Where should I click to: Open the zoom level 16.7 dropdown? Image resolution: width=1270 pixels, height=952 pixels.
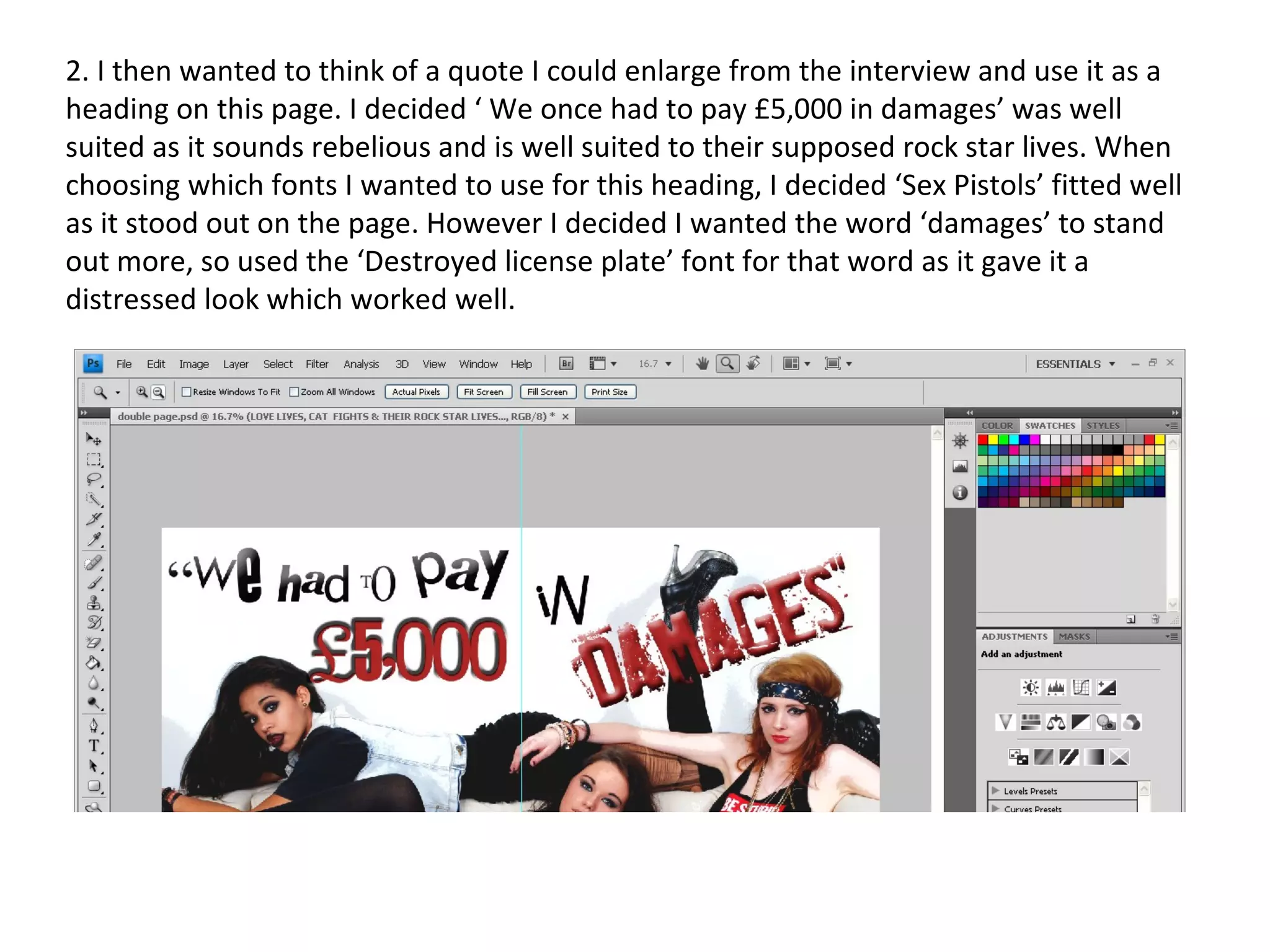[x=668, y=364]
